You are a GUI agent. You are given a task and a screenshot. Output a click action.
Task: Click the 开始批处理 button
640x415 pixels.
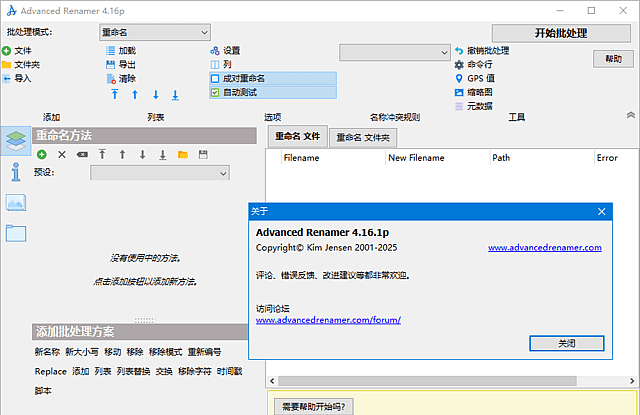(x=561, y=33)
